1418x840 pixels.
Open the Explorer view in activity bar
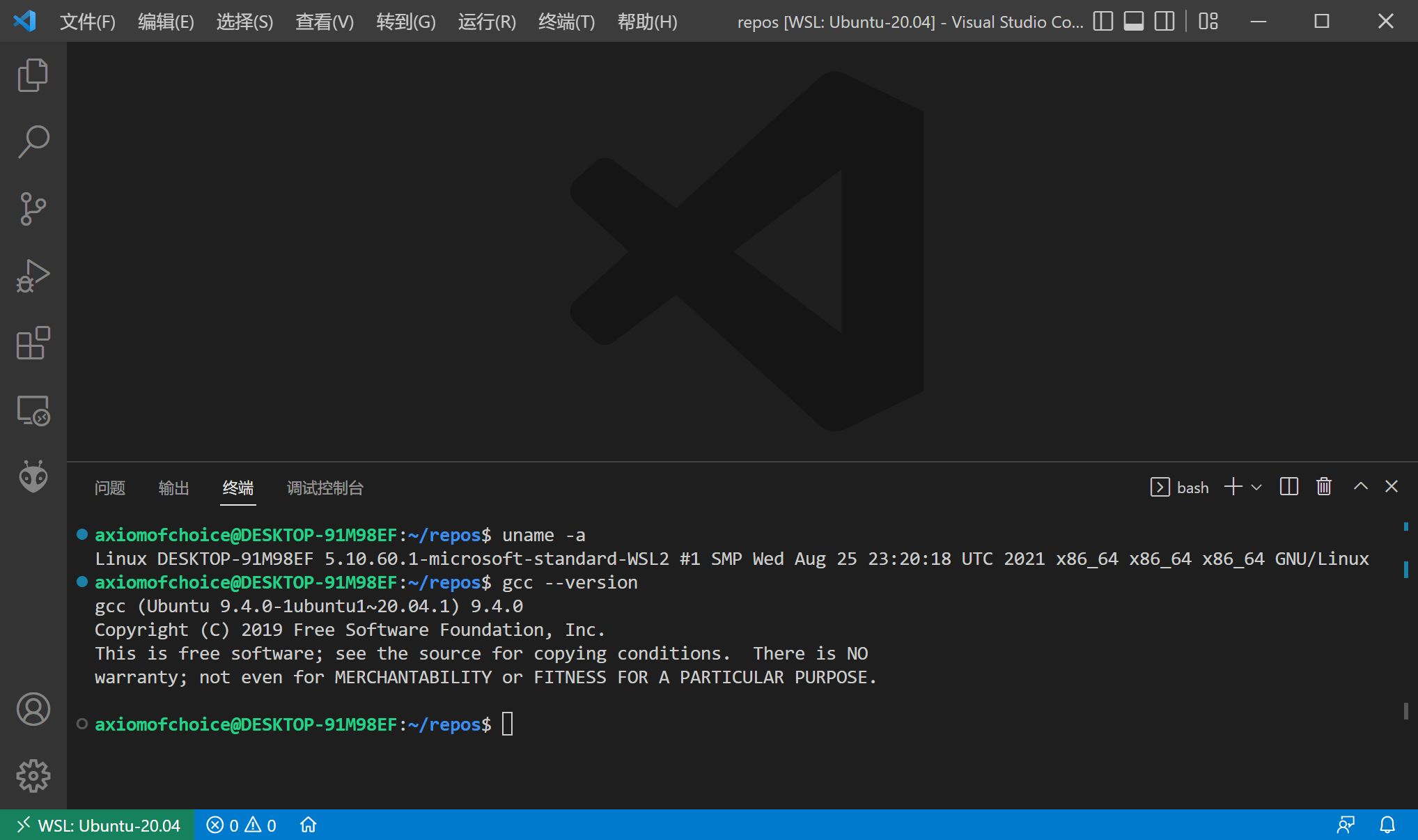(33, 75)
